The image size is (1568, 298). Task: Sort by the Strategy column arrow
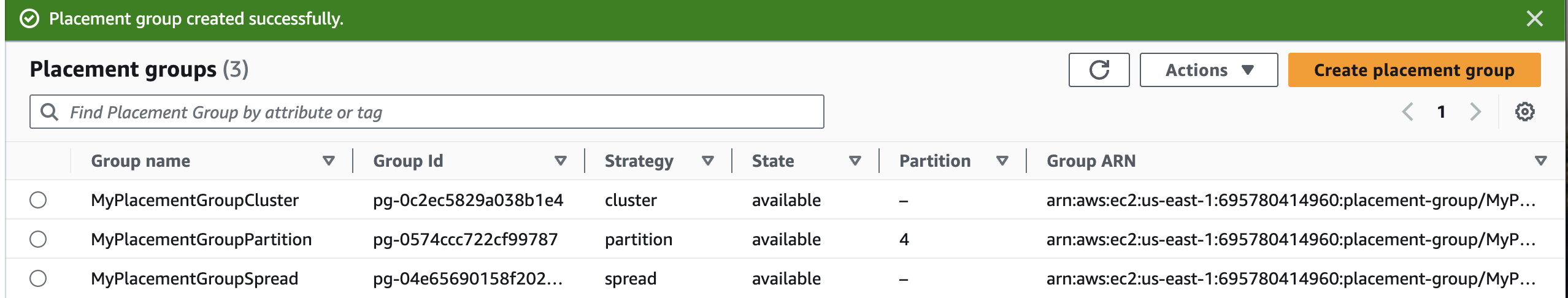coord(708,161)
